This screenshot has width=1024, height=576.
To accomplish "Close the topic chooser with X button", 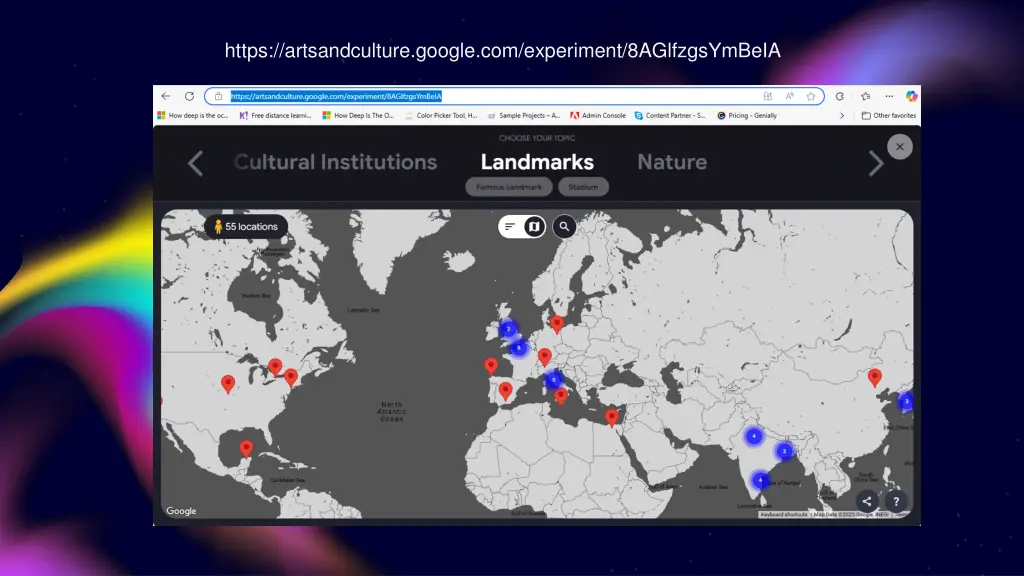I will (x=900, y=147).
